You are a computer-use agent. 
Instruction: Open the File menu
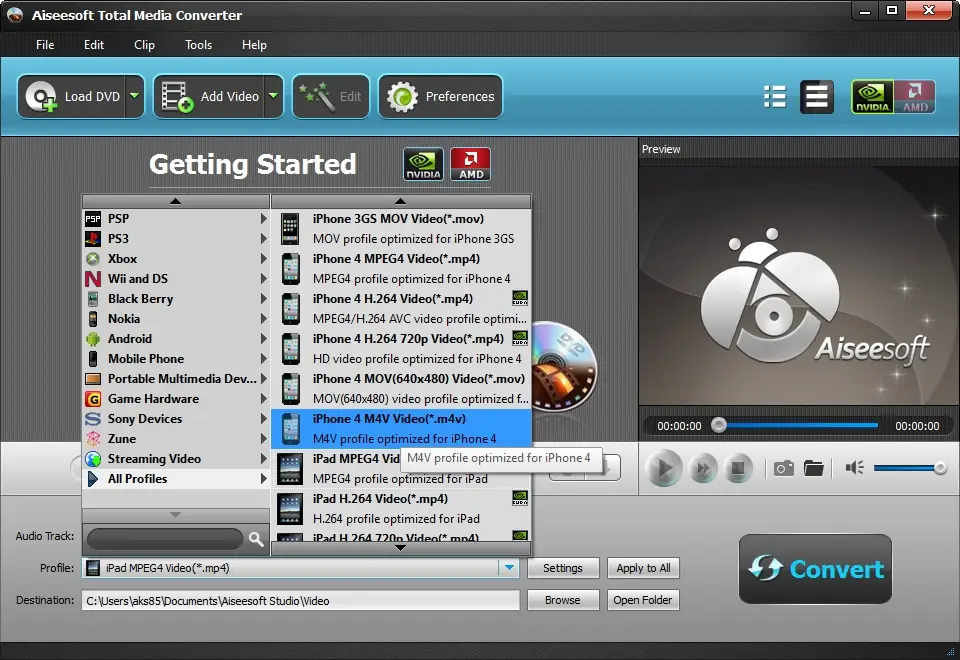click(x=45, y=45)
